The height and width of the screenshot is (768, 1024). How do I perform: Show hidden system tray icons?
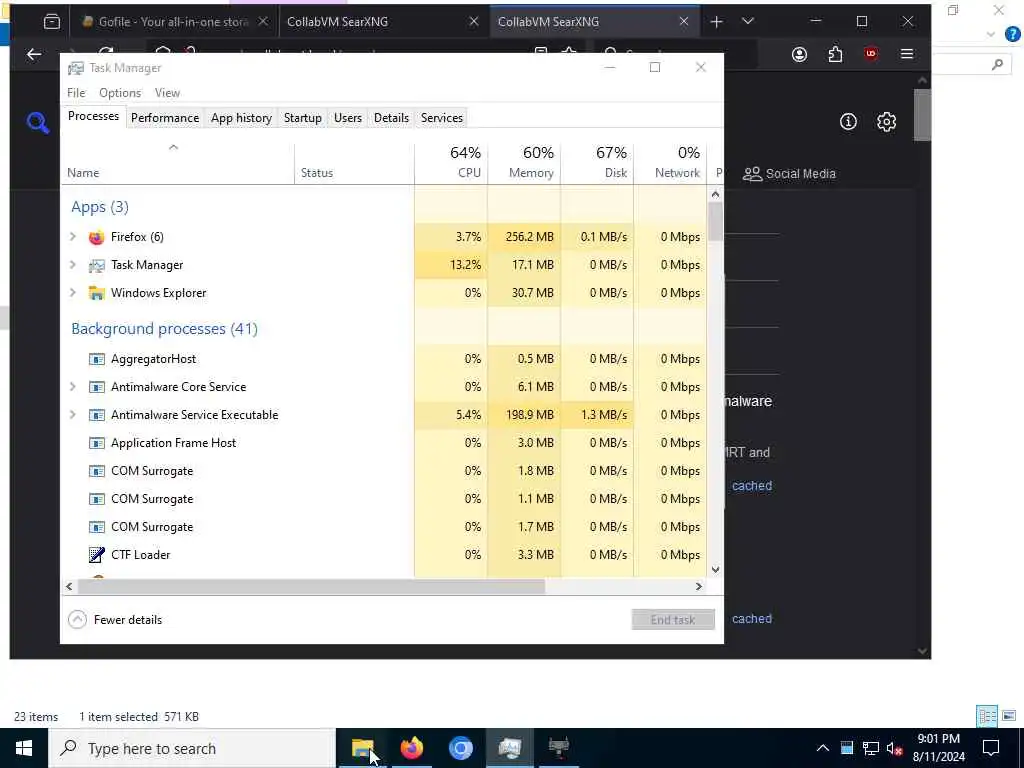tap(823, 748)
